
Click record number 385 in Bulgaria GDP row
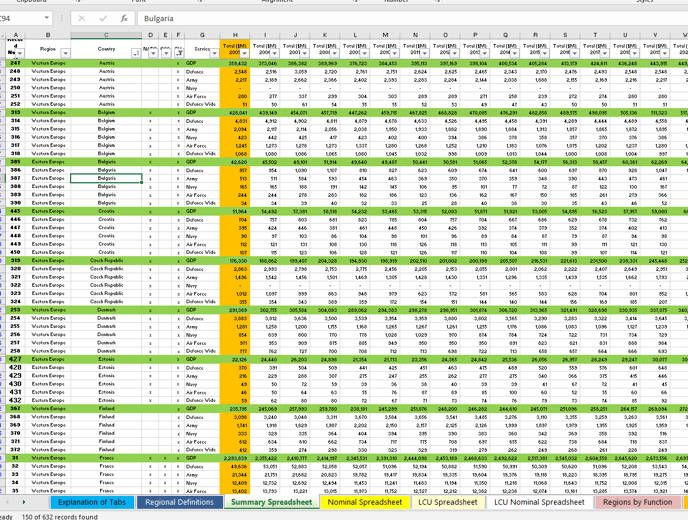[x=15, y=162]
